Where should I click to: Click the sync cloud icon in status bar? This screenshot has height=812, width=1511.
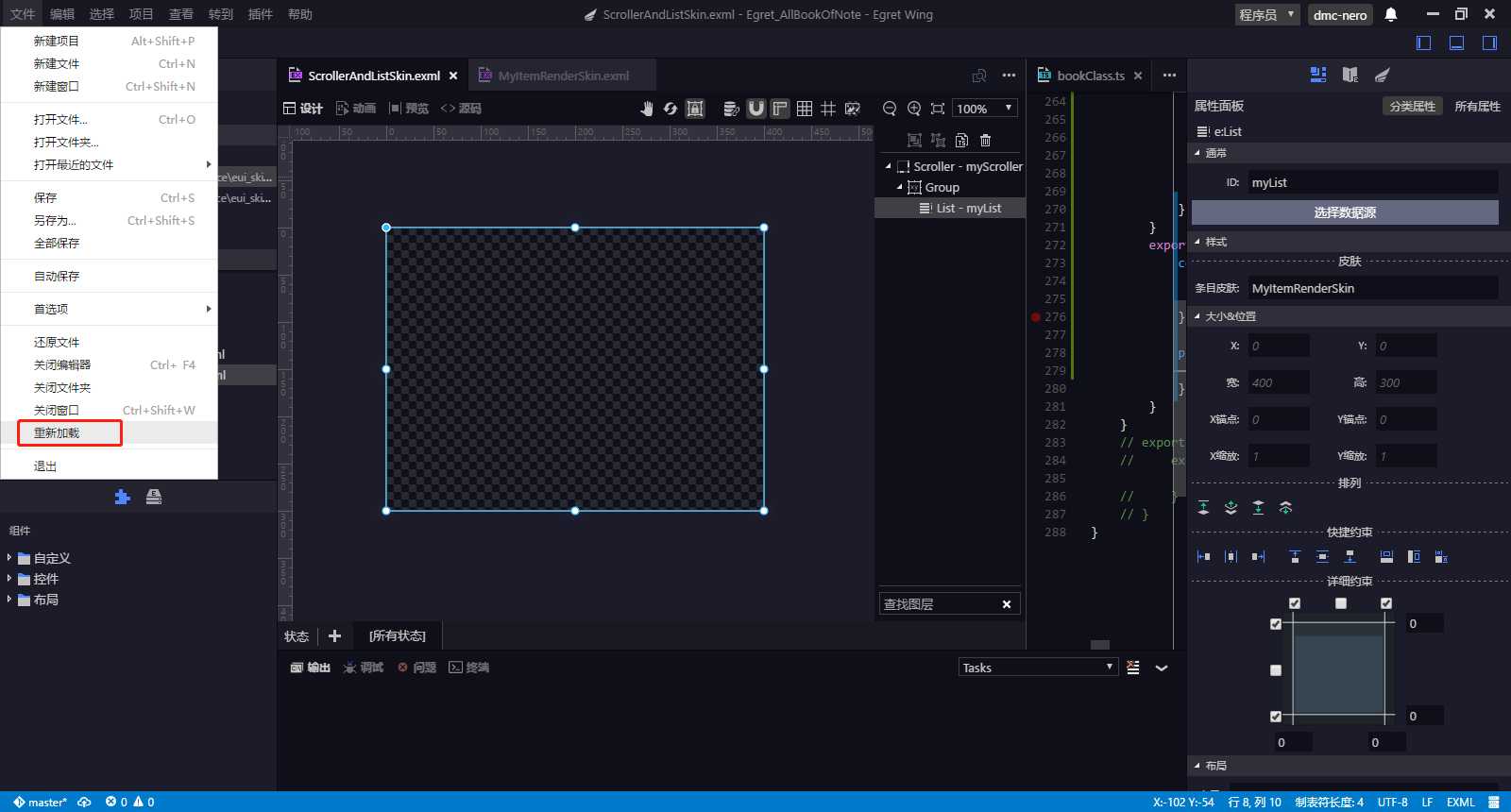click(x=84, y=802)
